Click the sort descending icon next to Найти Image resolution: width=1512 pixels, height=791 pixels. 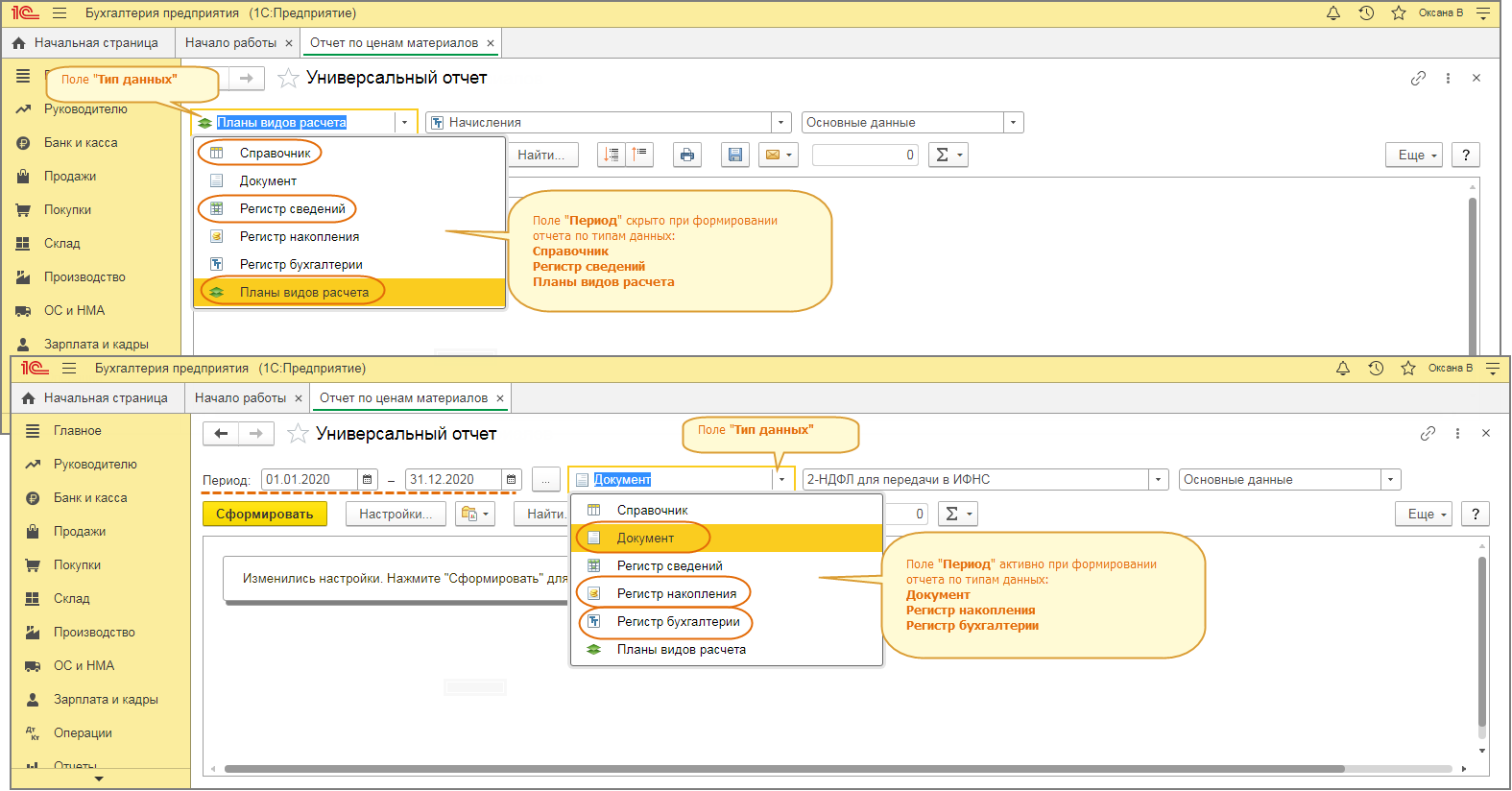click(612, 155)
